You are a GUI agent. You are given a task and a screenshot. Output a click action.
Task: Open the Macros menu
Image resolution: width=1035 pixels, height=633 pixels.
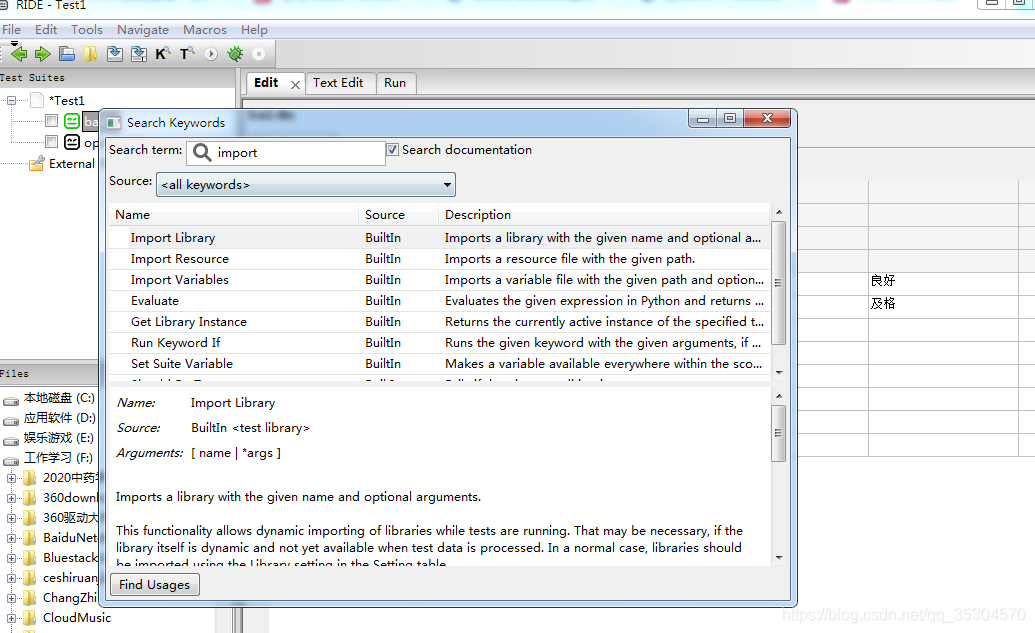205,30
